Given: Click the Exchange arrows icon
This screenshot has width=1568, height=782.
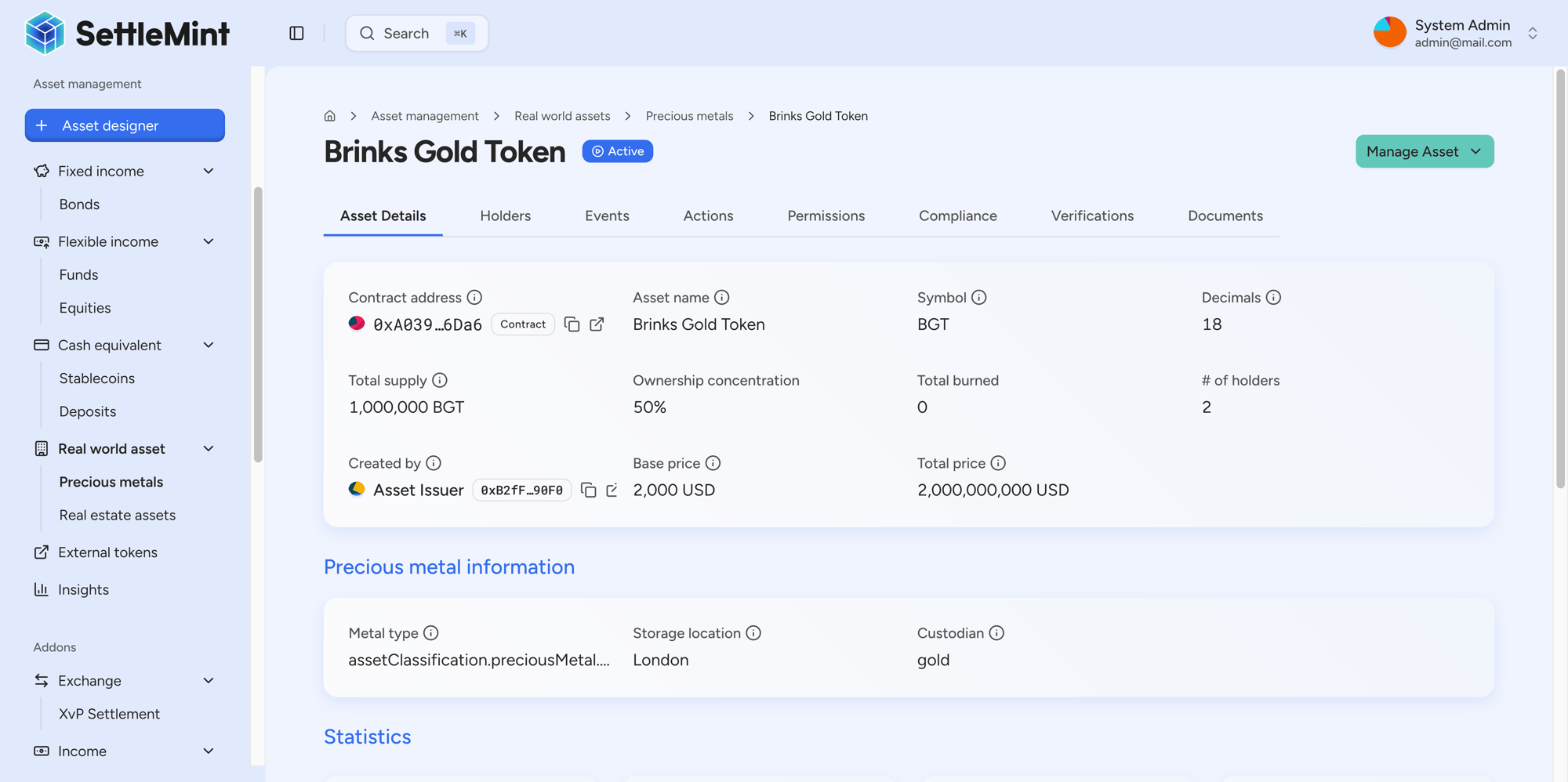Looking at the screenshot, I should 41,680.
